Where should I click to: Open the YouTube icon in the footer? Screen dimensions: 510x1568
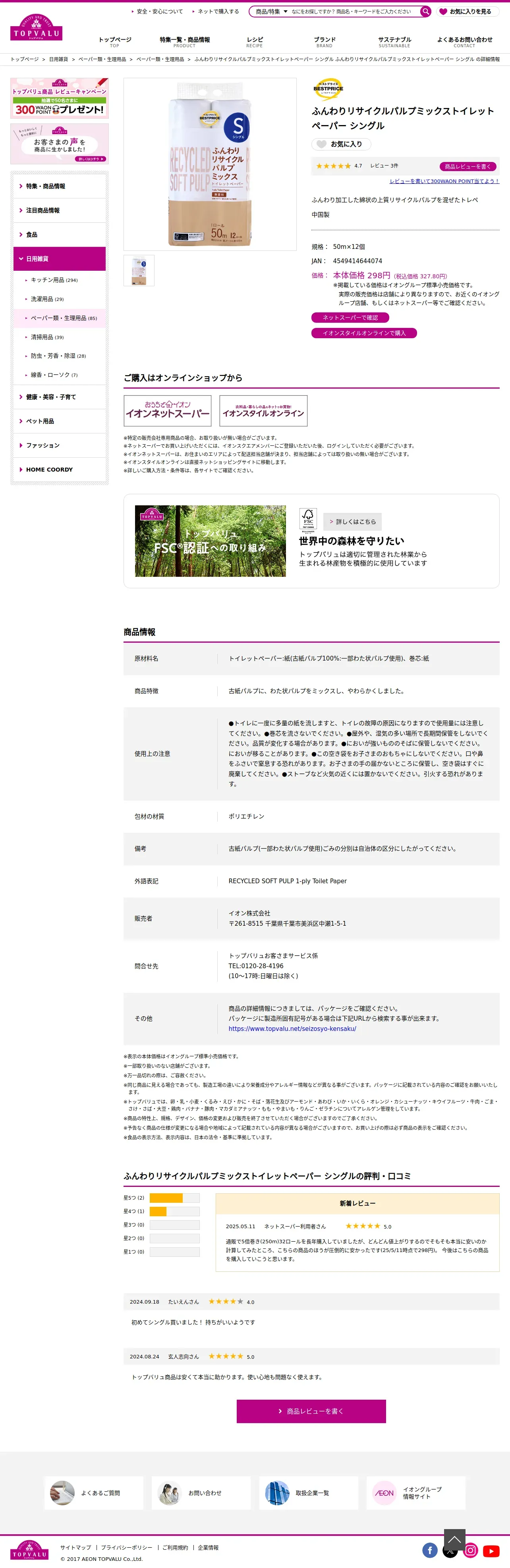[x=491, y=1551]
